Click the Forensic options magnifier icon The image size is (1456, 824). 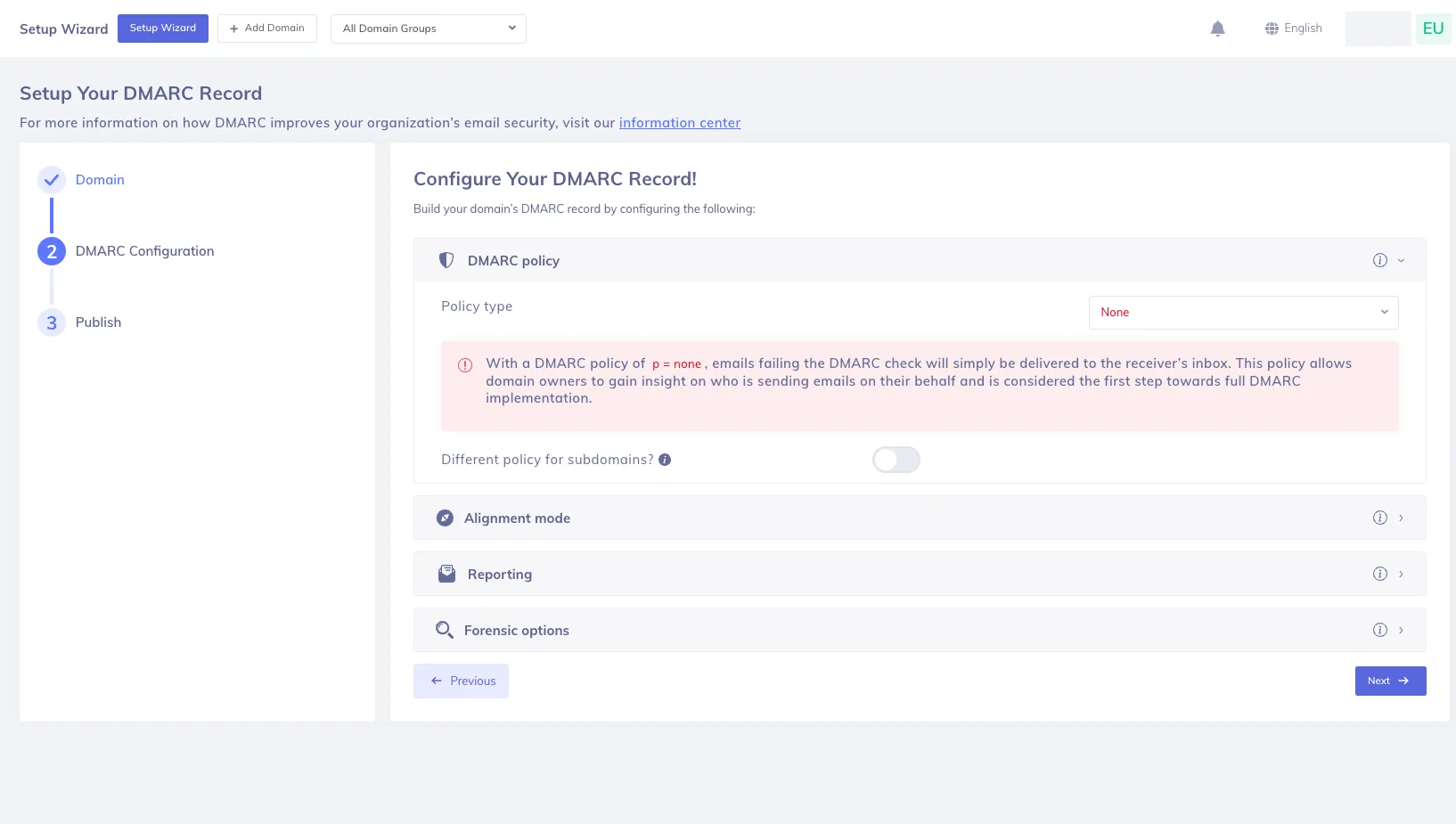[445, 630]
